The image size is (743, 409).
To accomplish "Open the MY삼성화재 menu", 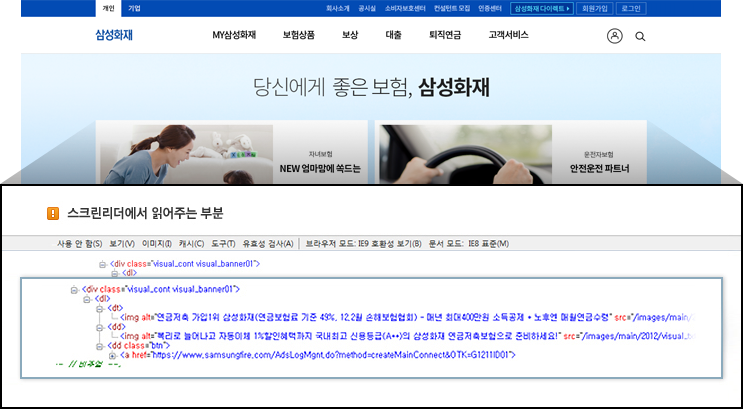I will click(x=234, y=35).
